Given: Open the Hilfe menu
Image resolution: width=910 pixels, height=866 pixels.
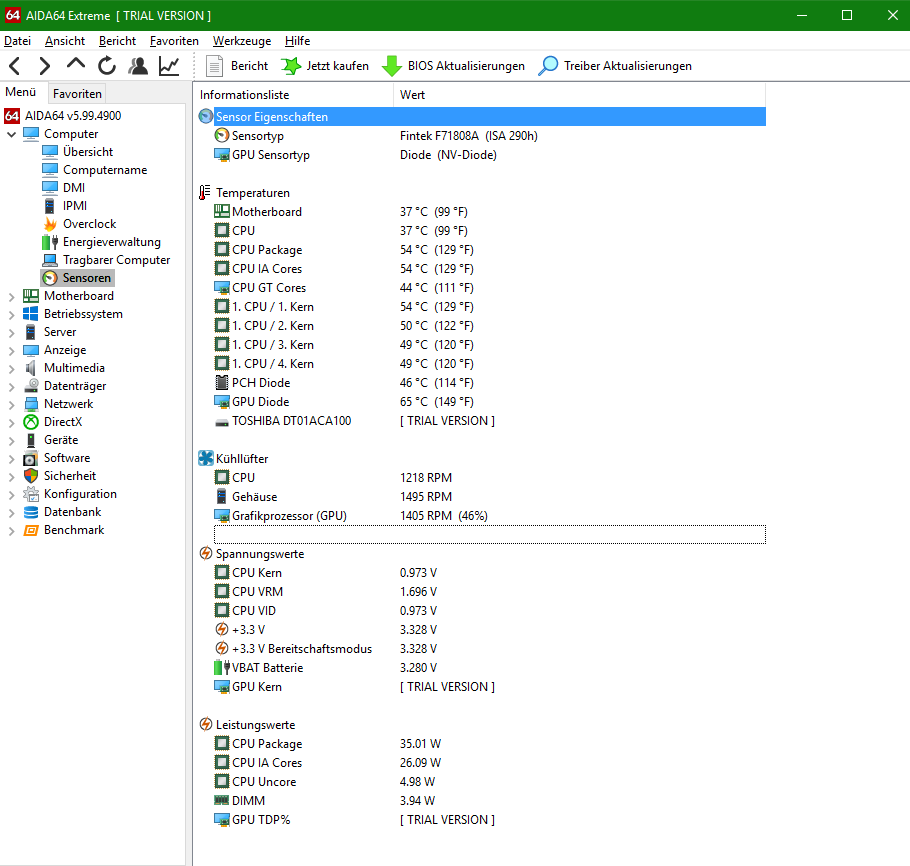Looking at the screenshot, I should tap(298, 41).
